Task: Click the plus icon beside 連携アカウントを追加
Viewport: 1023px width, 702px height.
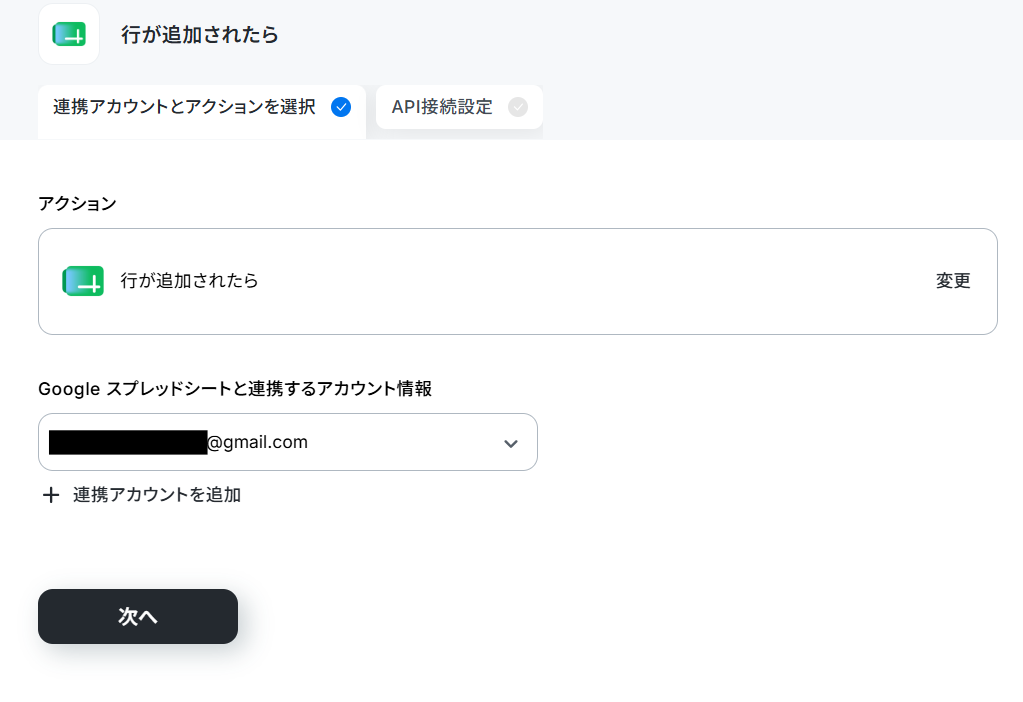Action: click(x=51, y=495)
